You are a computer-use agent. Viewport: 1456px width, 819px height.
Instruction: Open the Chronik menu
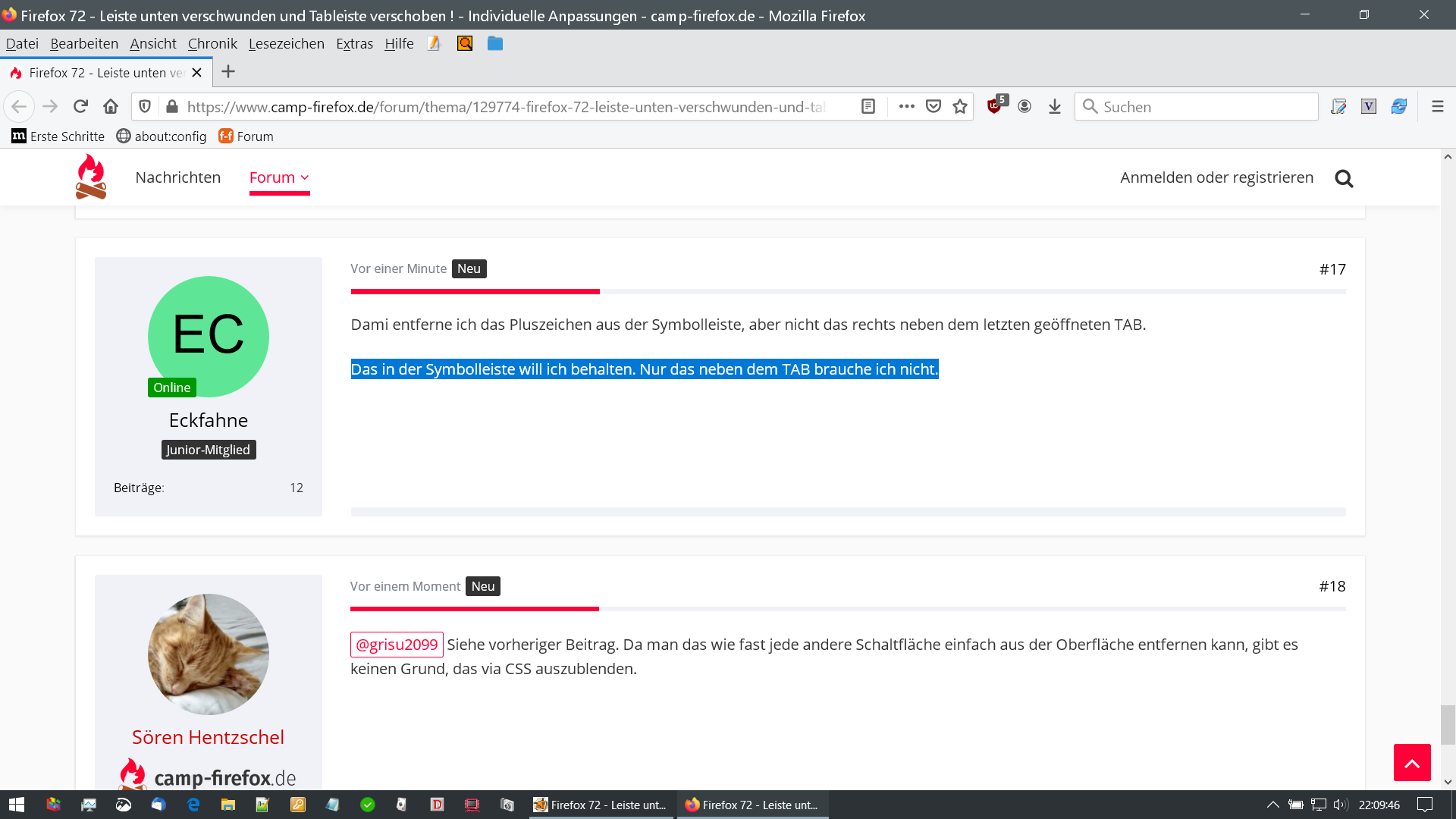pos(212,44)
